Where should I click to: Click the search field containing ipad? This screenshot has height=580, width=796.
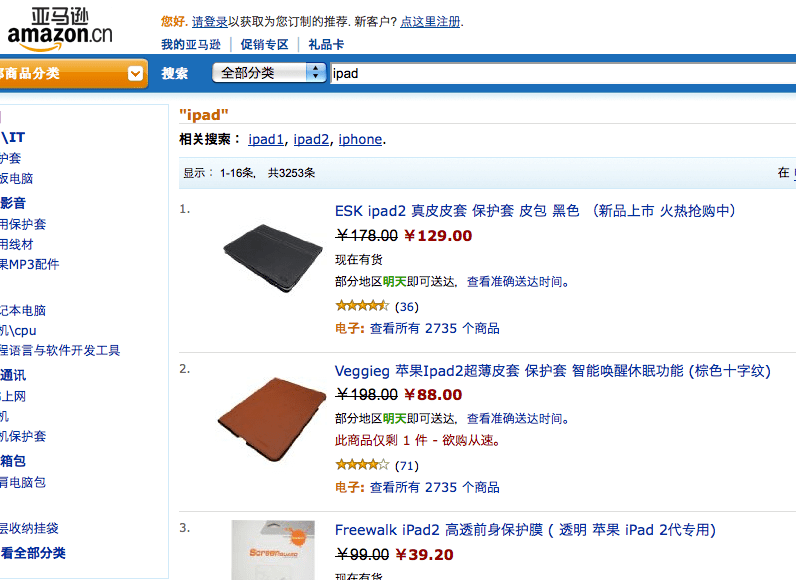pyautogui.click(x=562, y=74)
